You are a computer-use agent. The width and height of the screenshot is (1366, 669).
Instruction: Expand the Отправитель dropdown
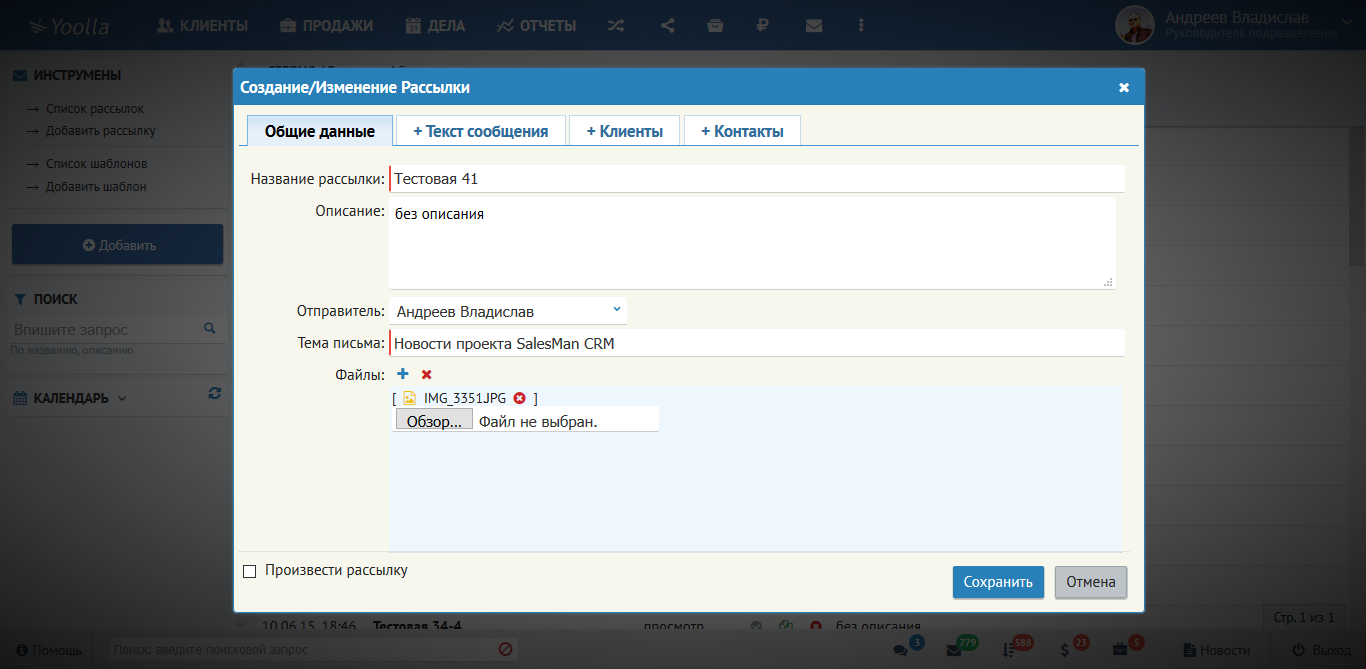tap(508, 311)
